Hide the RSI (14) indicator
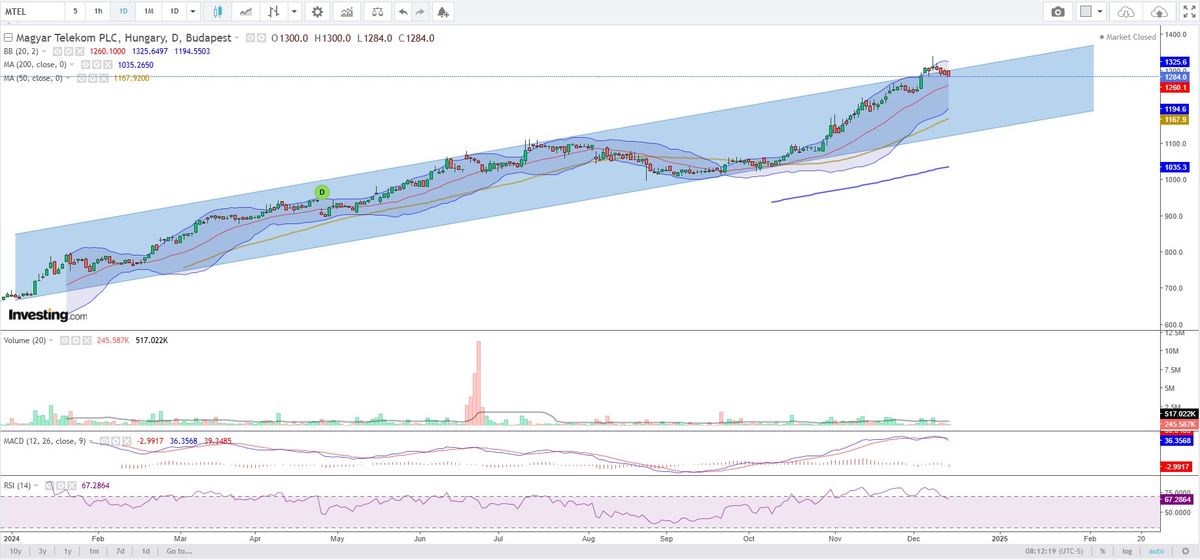 pos(49,486)
